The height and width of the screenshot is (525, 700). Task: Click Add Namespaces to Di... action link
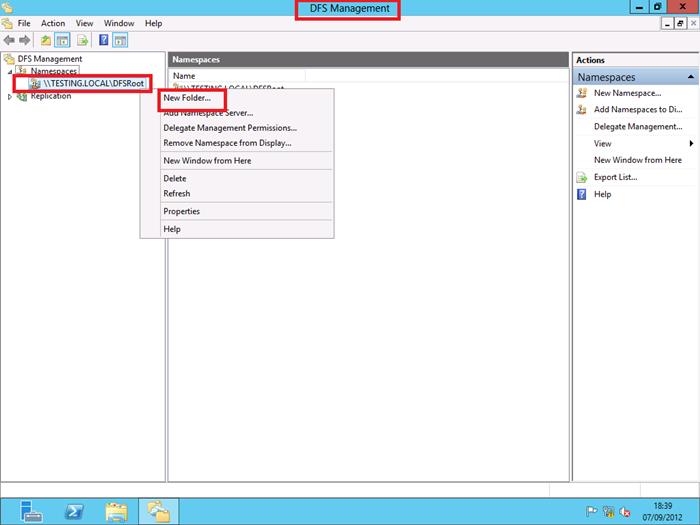[x=638, y=109]
